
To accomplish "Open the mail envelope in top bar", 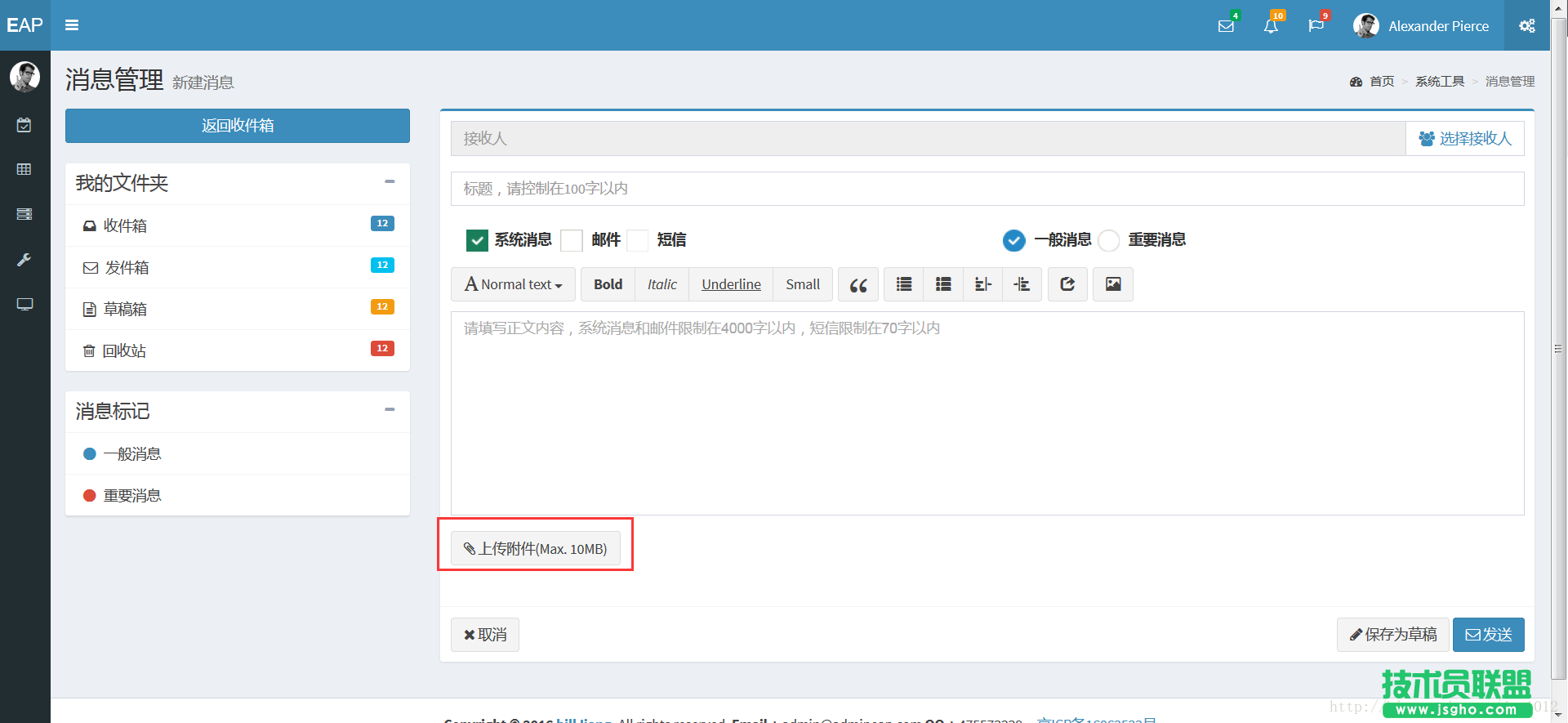I will click(x=1226, y=26).
